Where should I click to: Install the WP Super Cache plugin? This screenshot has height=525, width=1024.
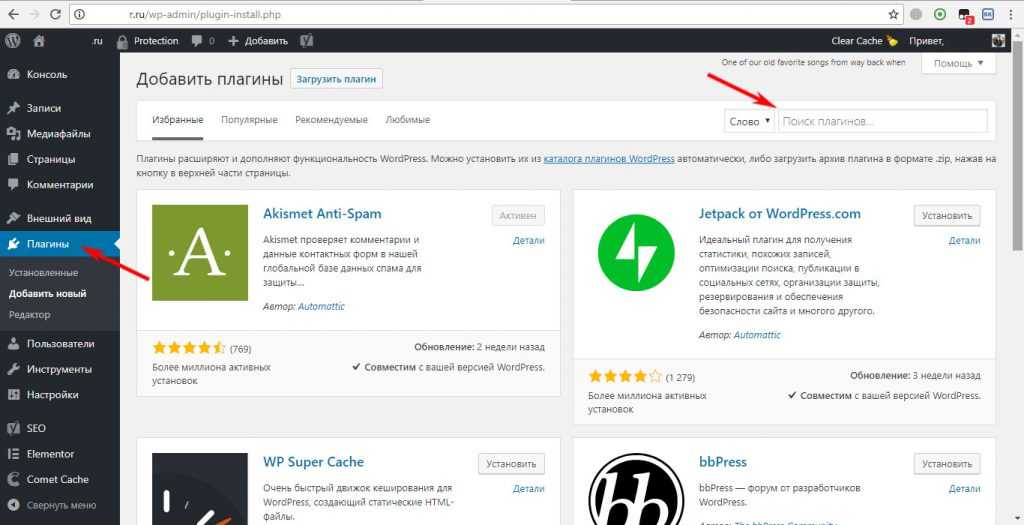511,464
